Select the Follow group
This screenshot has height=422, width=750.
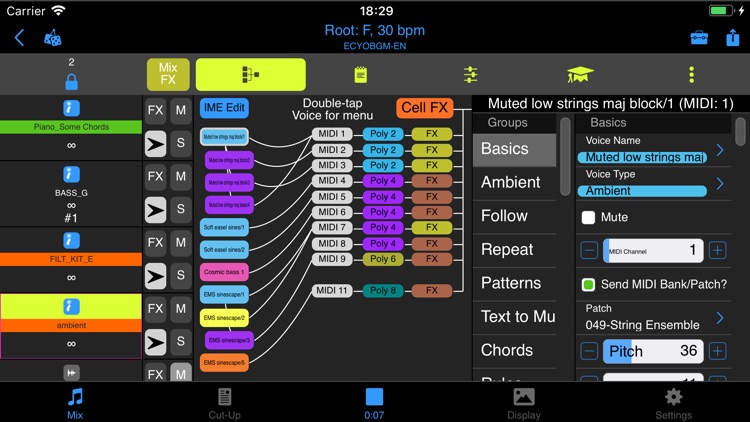[515, 216]
